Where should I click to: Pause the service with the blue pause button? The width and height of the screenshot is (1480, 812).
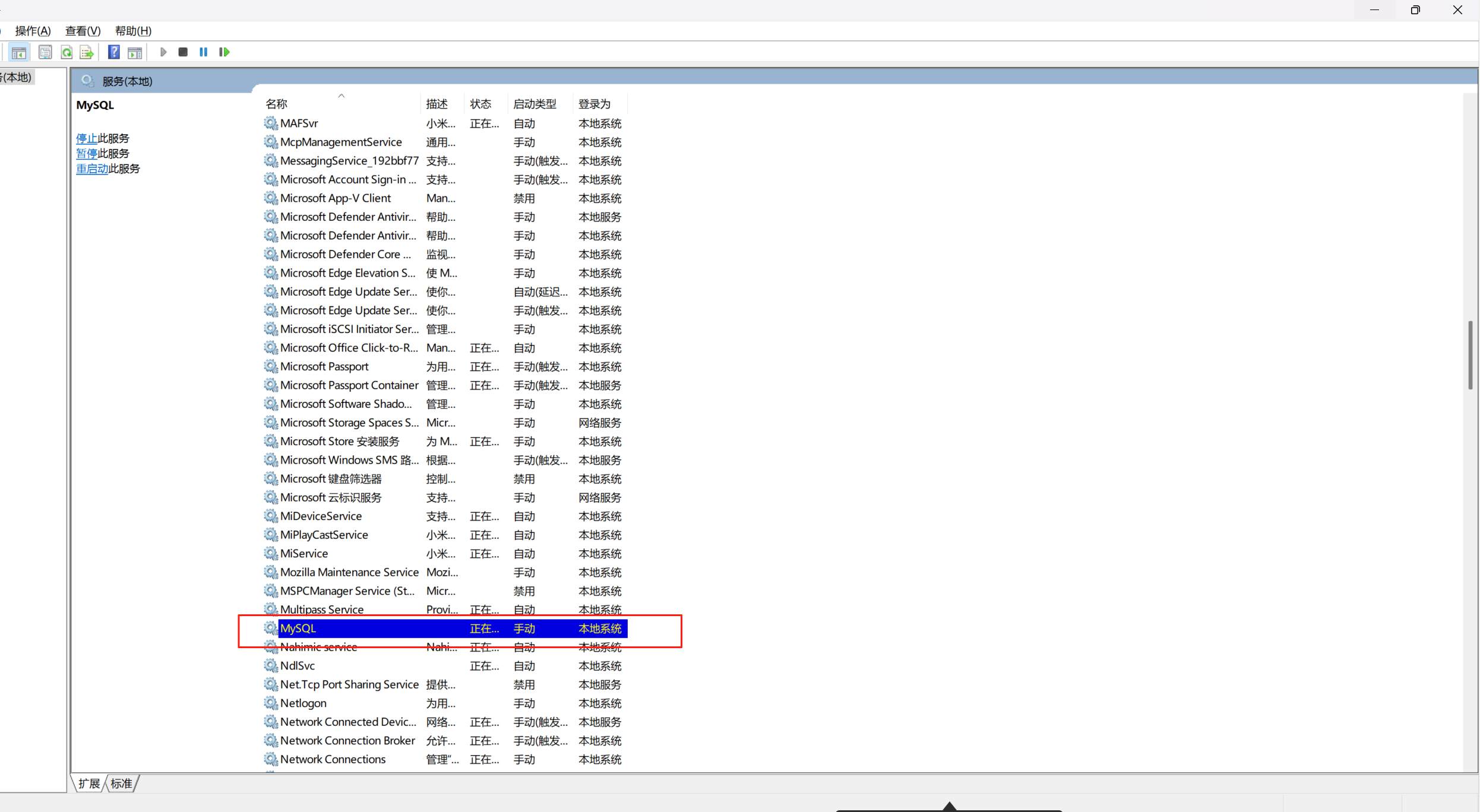203,52
